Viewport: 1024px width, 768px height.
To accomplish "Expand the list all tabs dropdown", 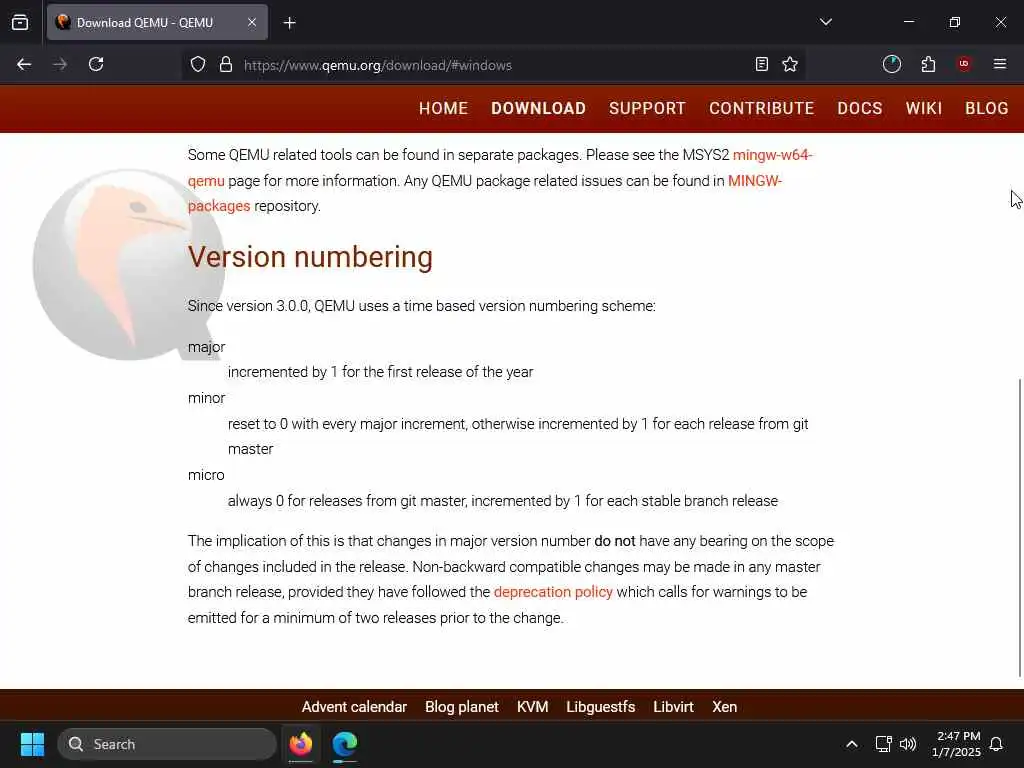I will (x=825, y=22).
